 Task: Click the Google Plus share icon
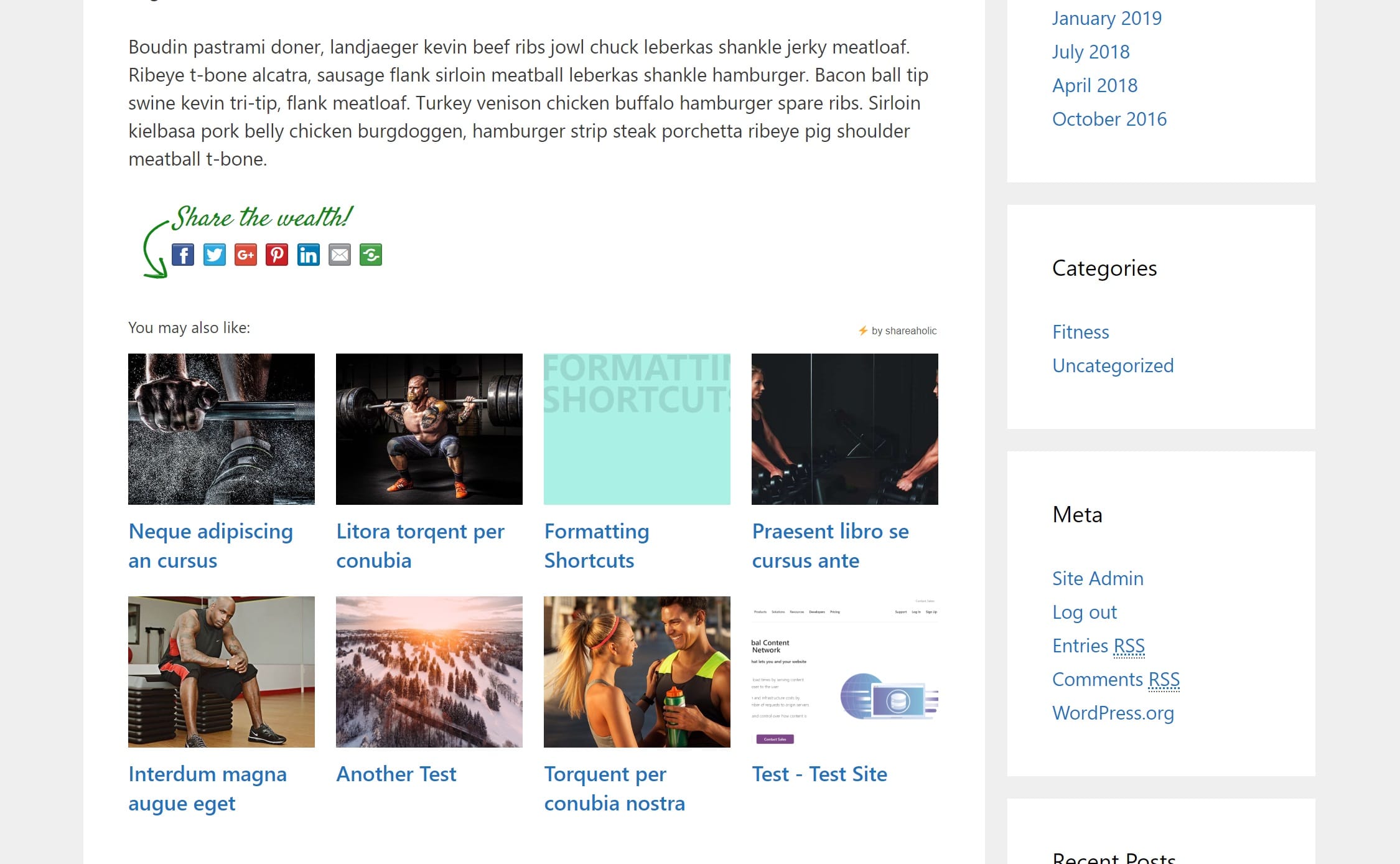(x=246, y=254)
